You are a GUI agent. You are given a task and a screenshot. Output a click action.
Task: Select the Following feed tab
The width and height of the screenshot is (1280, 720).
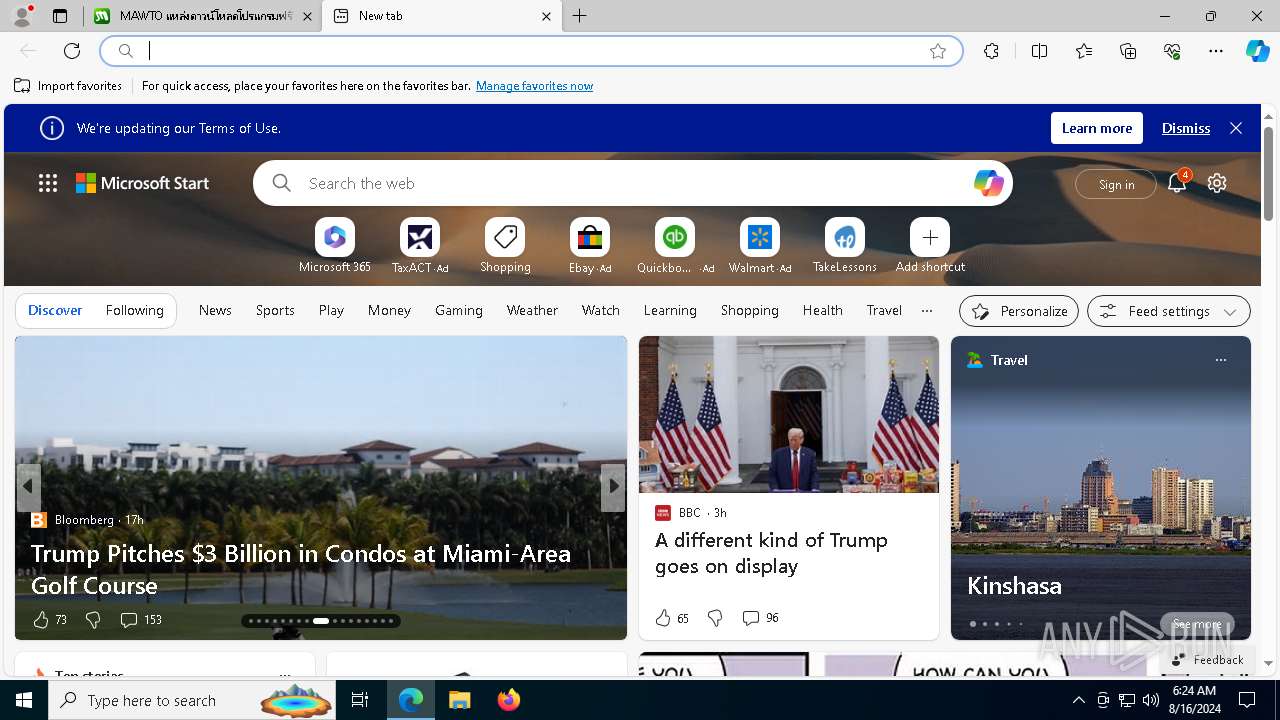[x=134, y=310]
